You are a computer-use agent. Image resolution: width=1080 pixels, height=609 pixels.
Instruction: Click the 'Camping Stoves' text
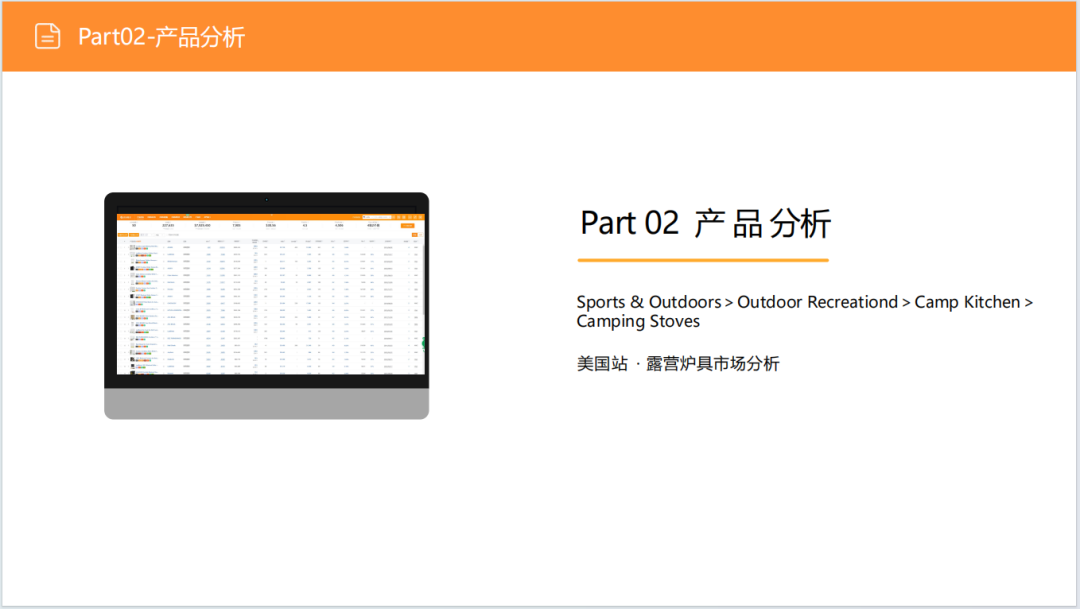click(638, 321)
